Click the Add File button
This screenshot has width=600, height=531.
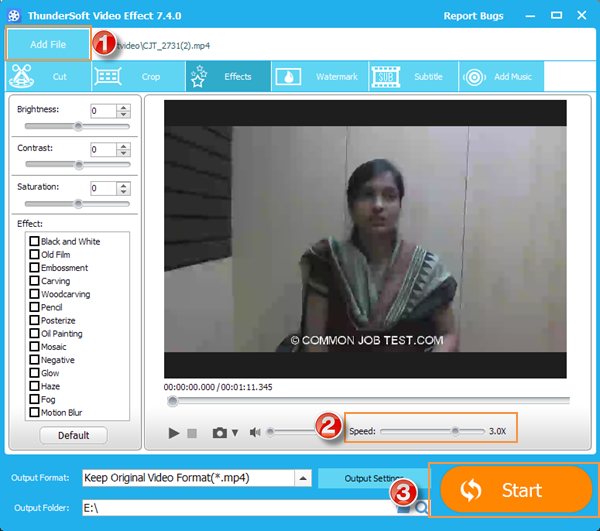(x=48, y=45)
